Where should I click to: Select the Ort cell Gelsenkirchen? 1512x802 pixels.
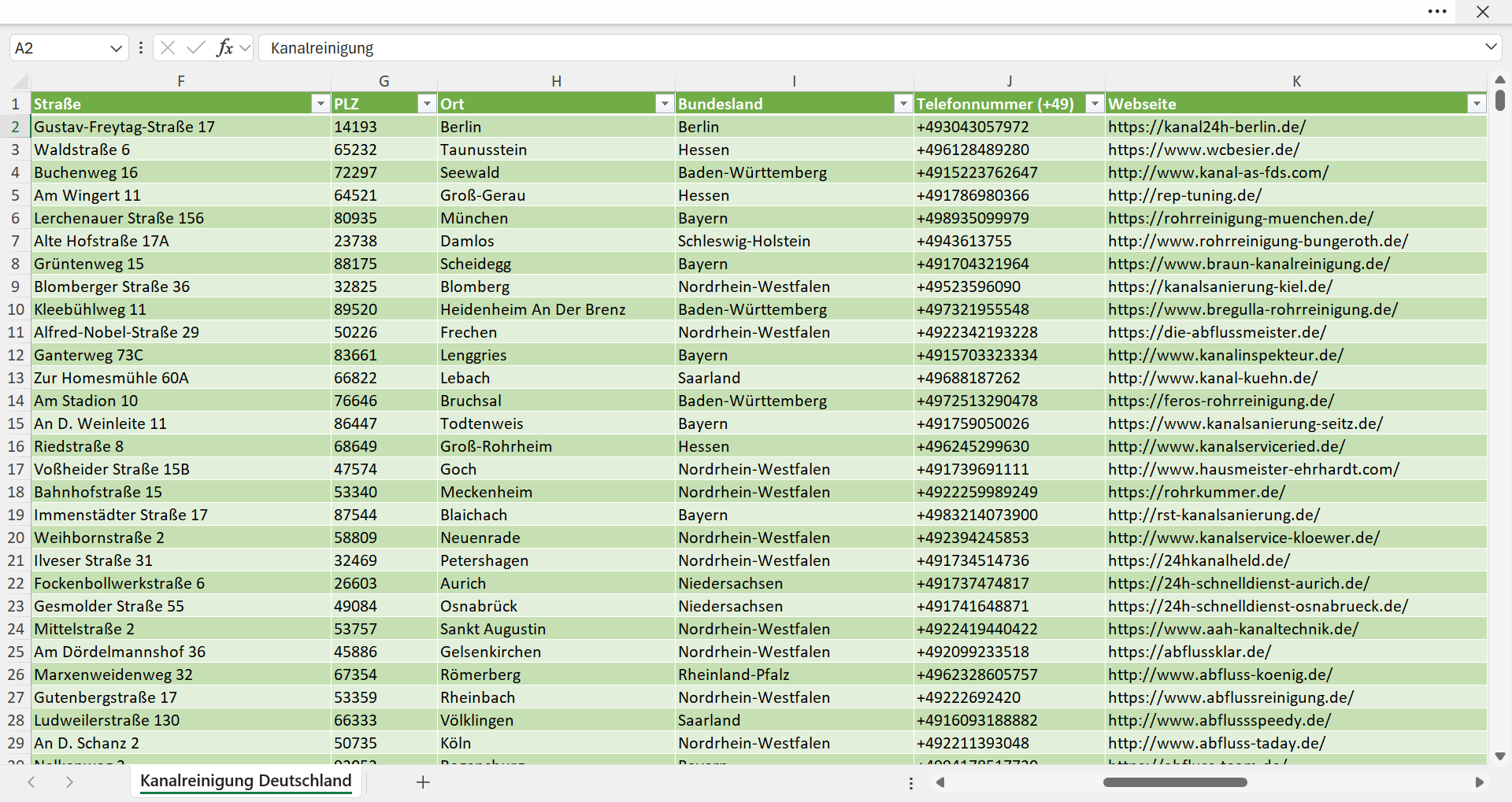556,652
